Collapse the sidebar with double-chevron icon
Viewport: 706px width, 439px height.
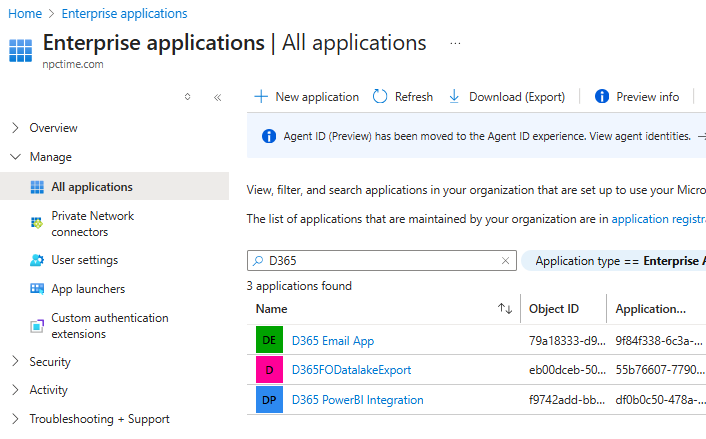pos(217,97)
